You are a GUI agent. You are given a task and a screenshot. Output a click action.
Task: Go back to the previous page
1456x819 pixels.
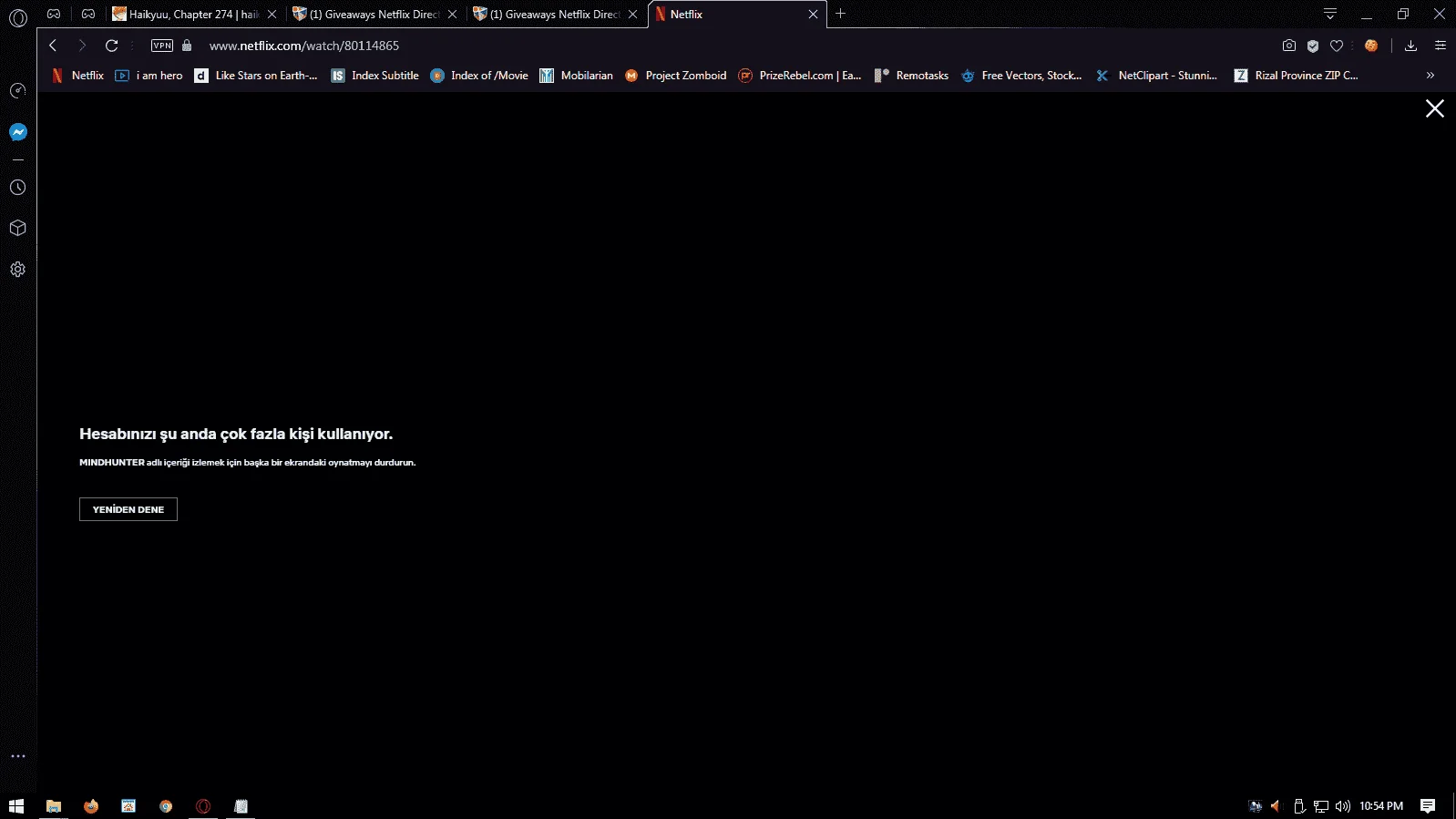click(x=53, y=46)
